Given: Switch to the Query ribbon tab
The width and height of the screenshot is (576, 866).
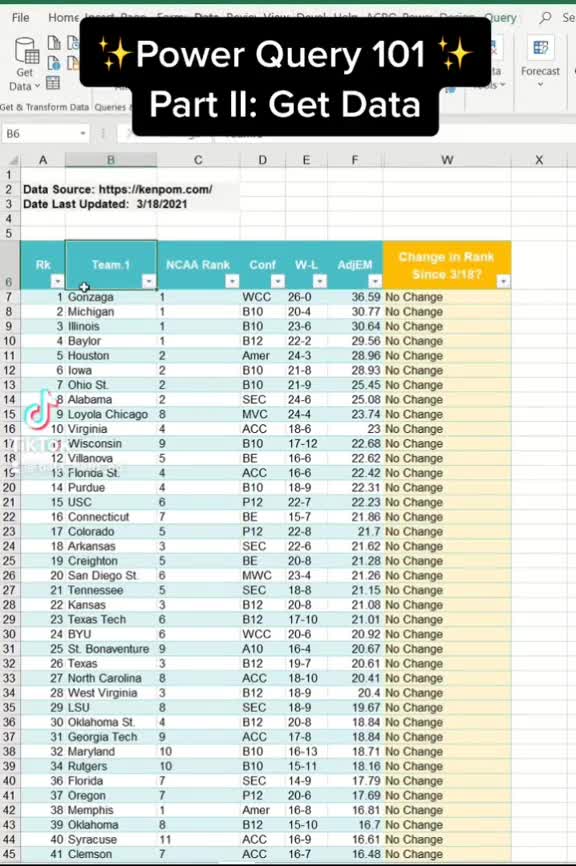Looking at the screenshot, I should tap(500, 18).
